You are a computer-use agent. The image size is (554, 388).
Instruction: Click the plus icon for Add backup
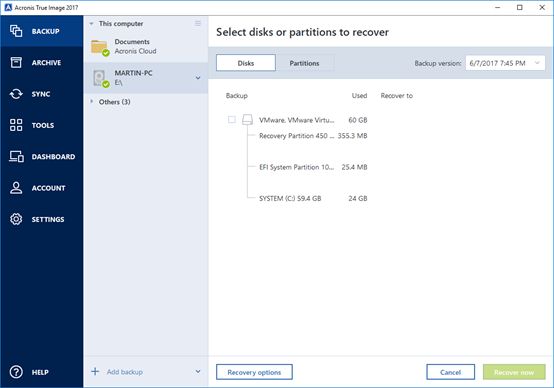(x=95, y=371)
